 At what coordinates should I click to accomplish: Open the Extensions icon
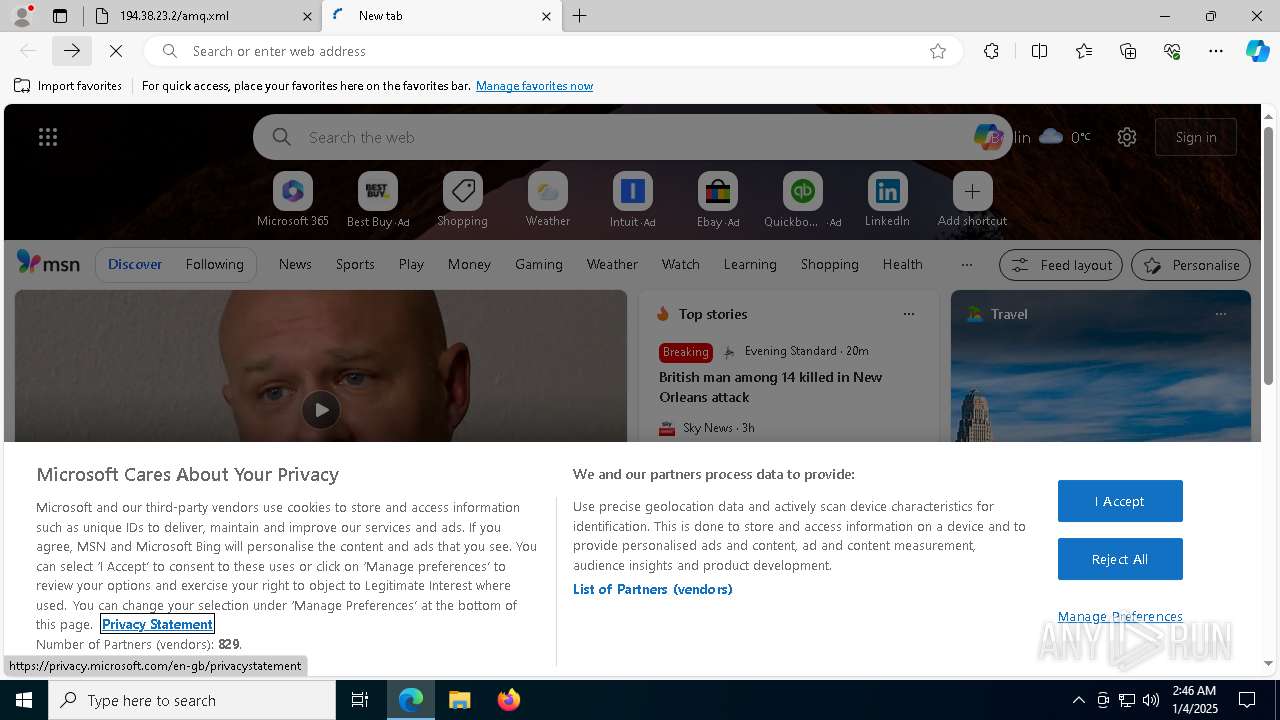991,51
